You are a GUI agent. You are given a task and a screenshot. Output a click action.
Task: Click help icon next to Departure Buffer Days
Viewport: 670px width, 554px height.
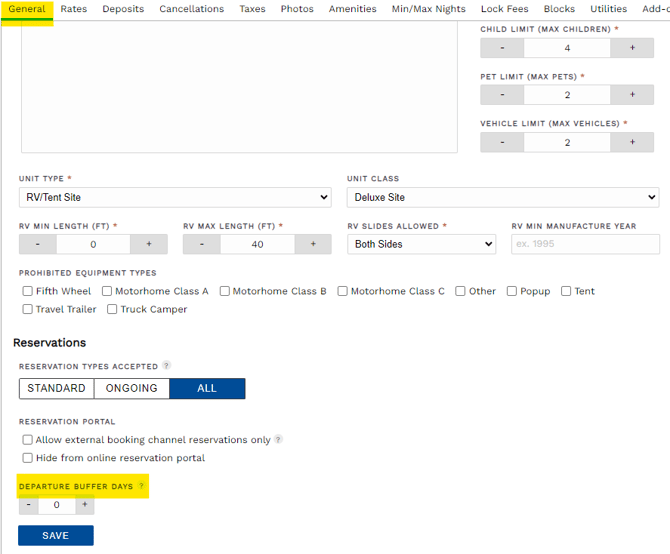tap(142, 487)
